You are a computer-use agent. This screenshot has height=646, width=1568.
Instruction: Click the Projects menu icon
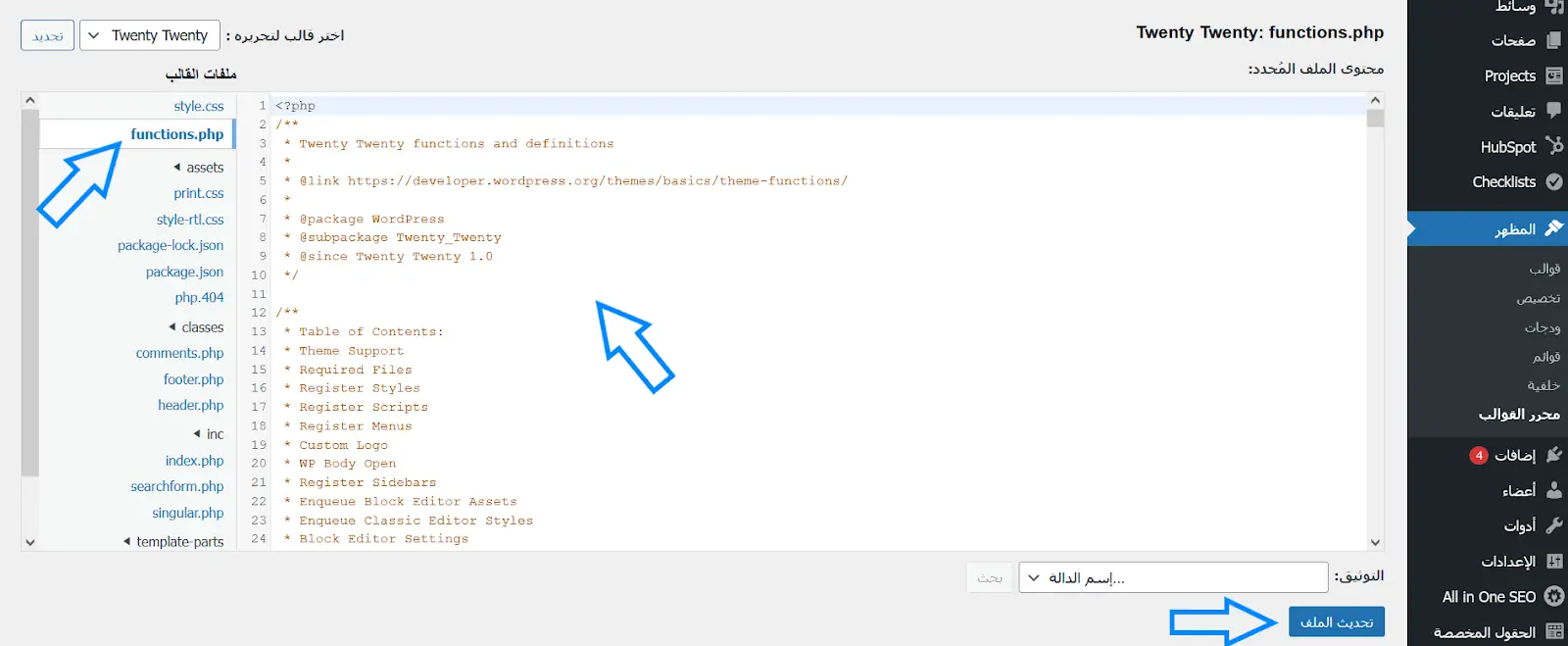(1554, 75)
